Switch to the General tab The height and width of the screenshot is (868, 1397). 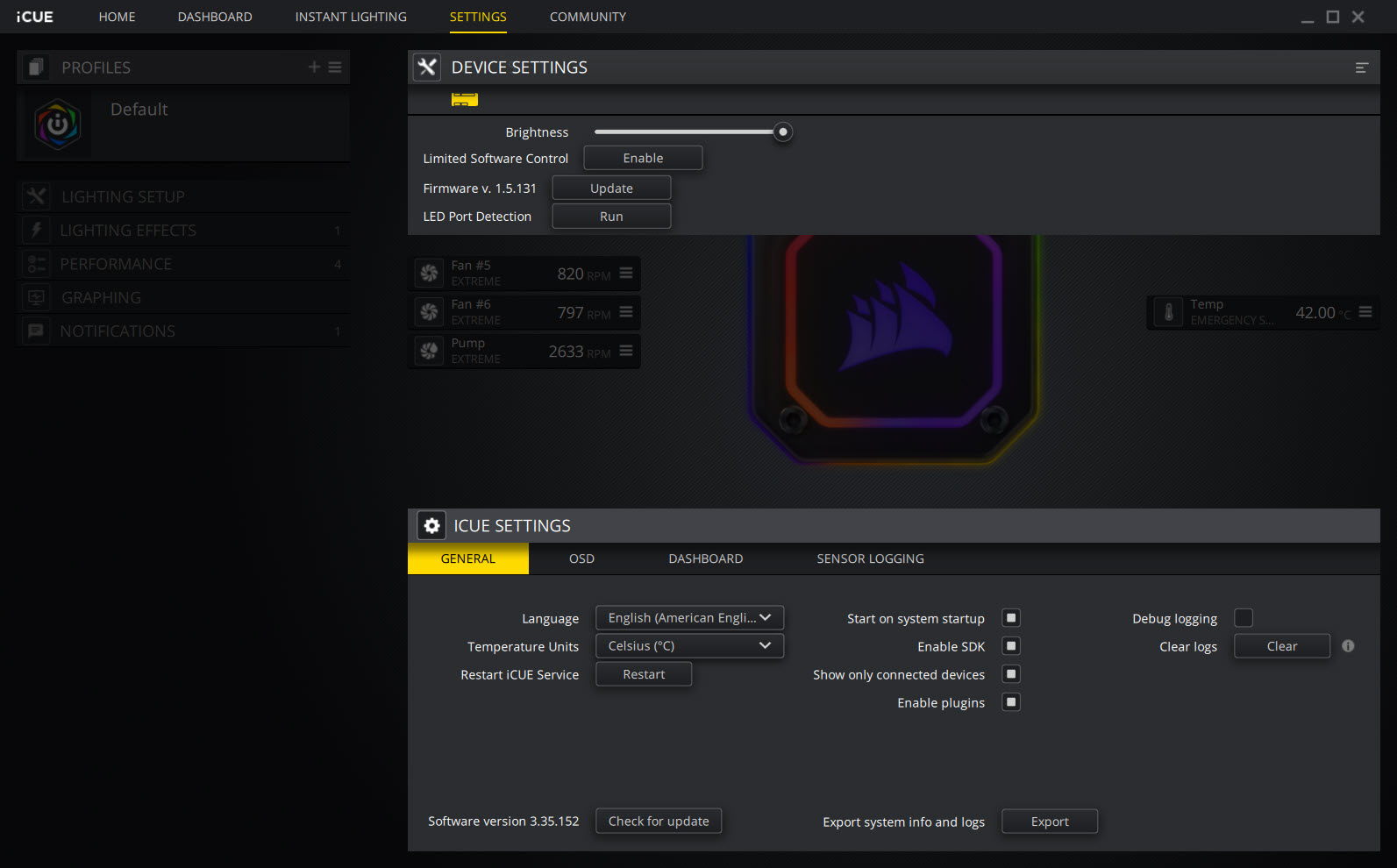pos(468,559)
